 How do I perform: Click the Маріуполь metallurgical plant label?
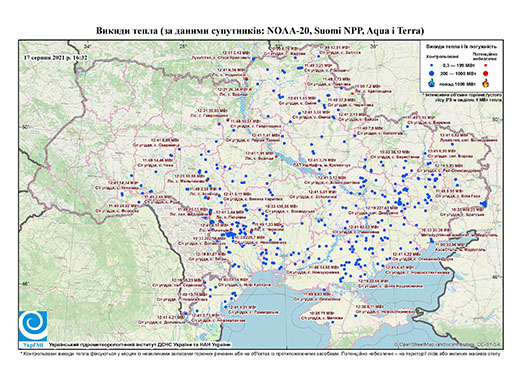click(460, 235)
